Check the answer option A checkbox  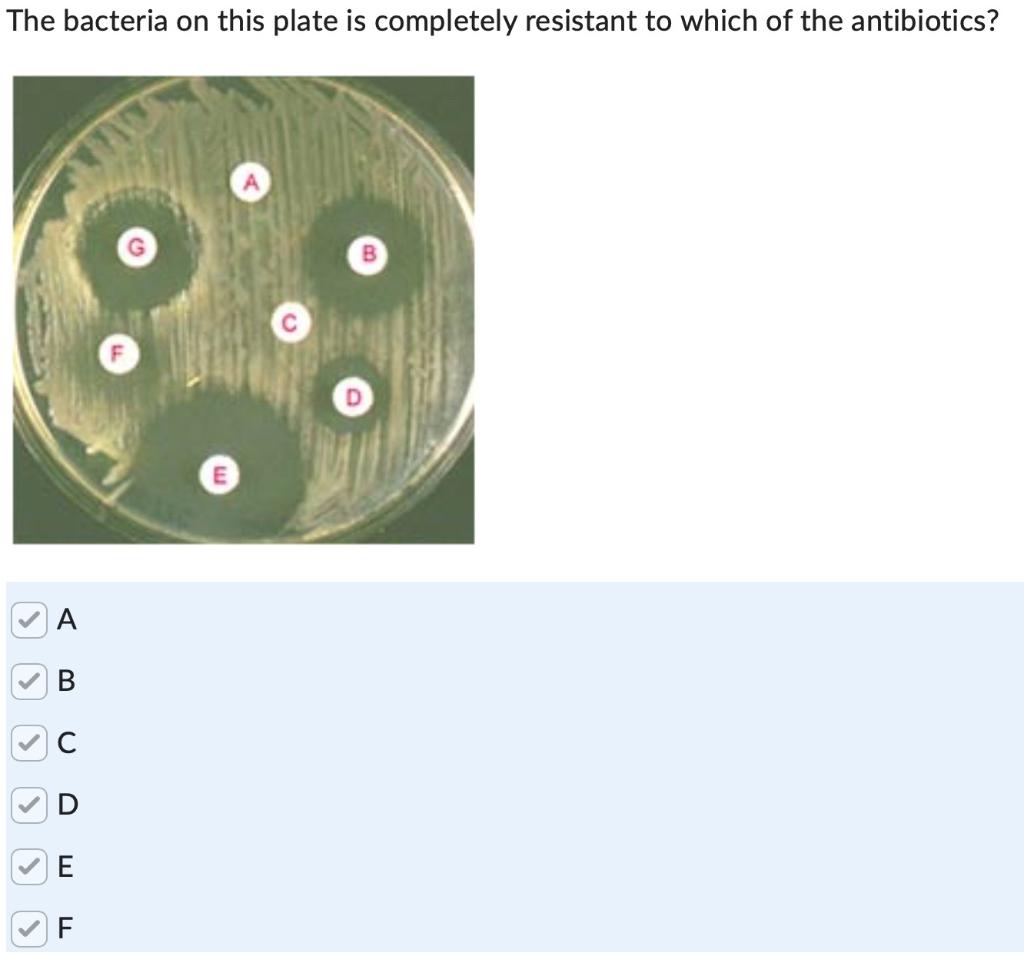pos(27,620)
